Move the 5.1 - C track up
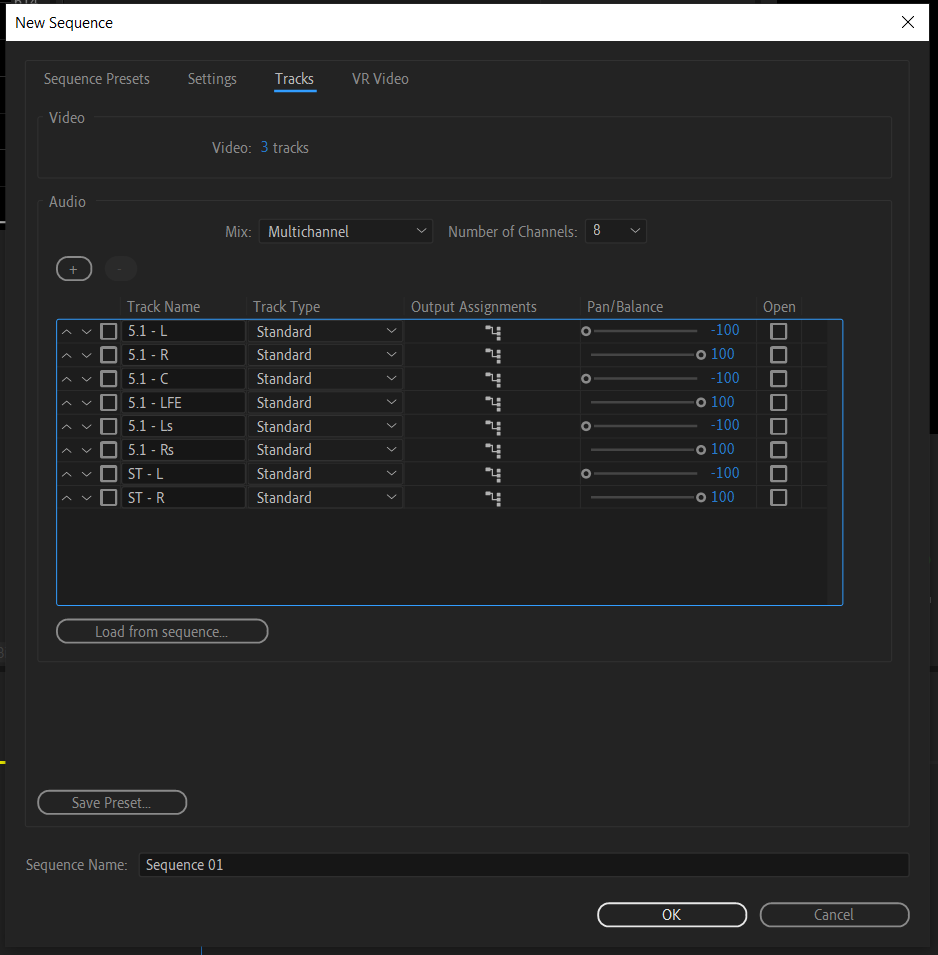 66,378
